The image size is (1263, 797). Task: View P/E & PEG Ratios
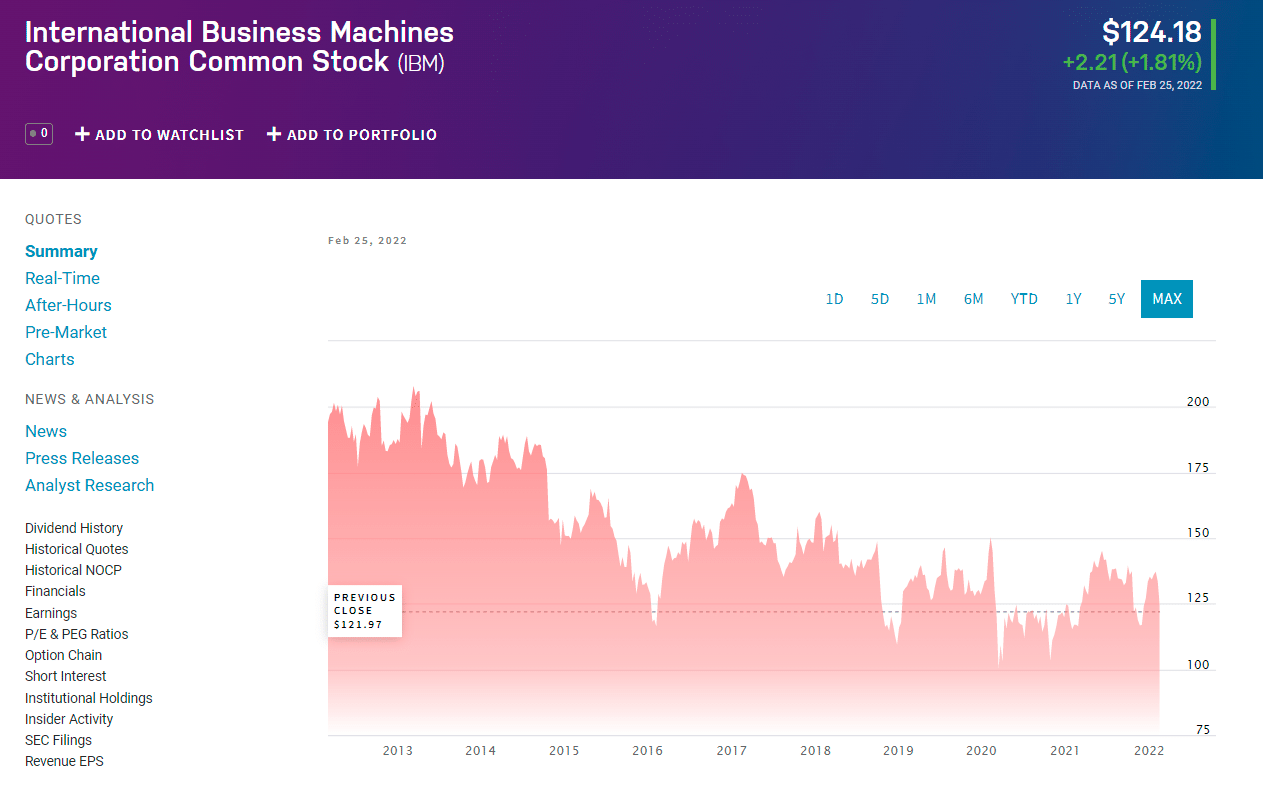click(77, 634)
